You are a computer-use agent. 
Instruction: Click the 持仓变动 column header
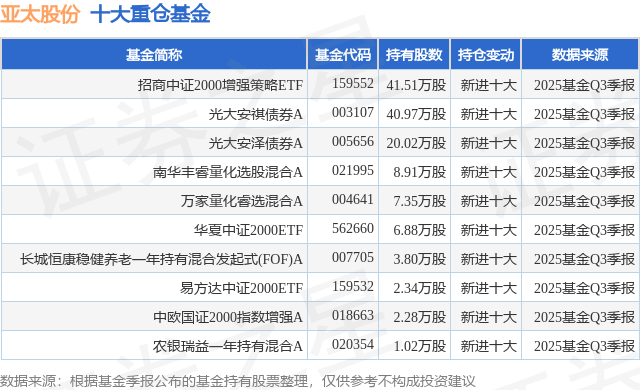coord(486,55)
